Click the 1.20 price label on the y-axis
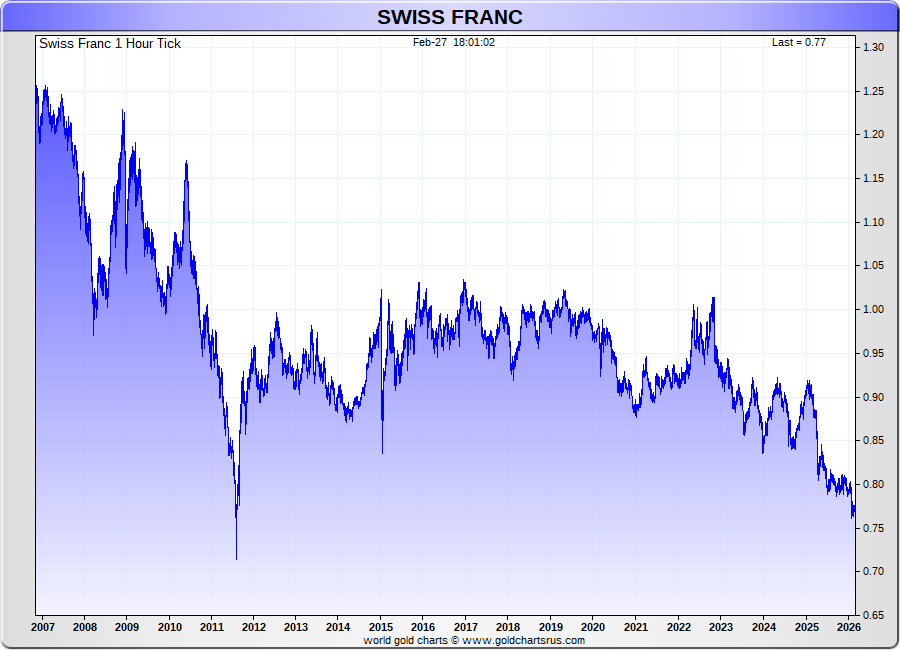The height and width of the screenshot is (650, 900). [874, 134]
